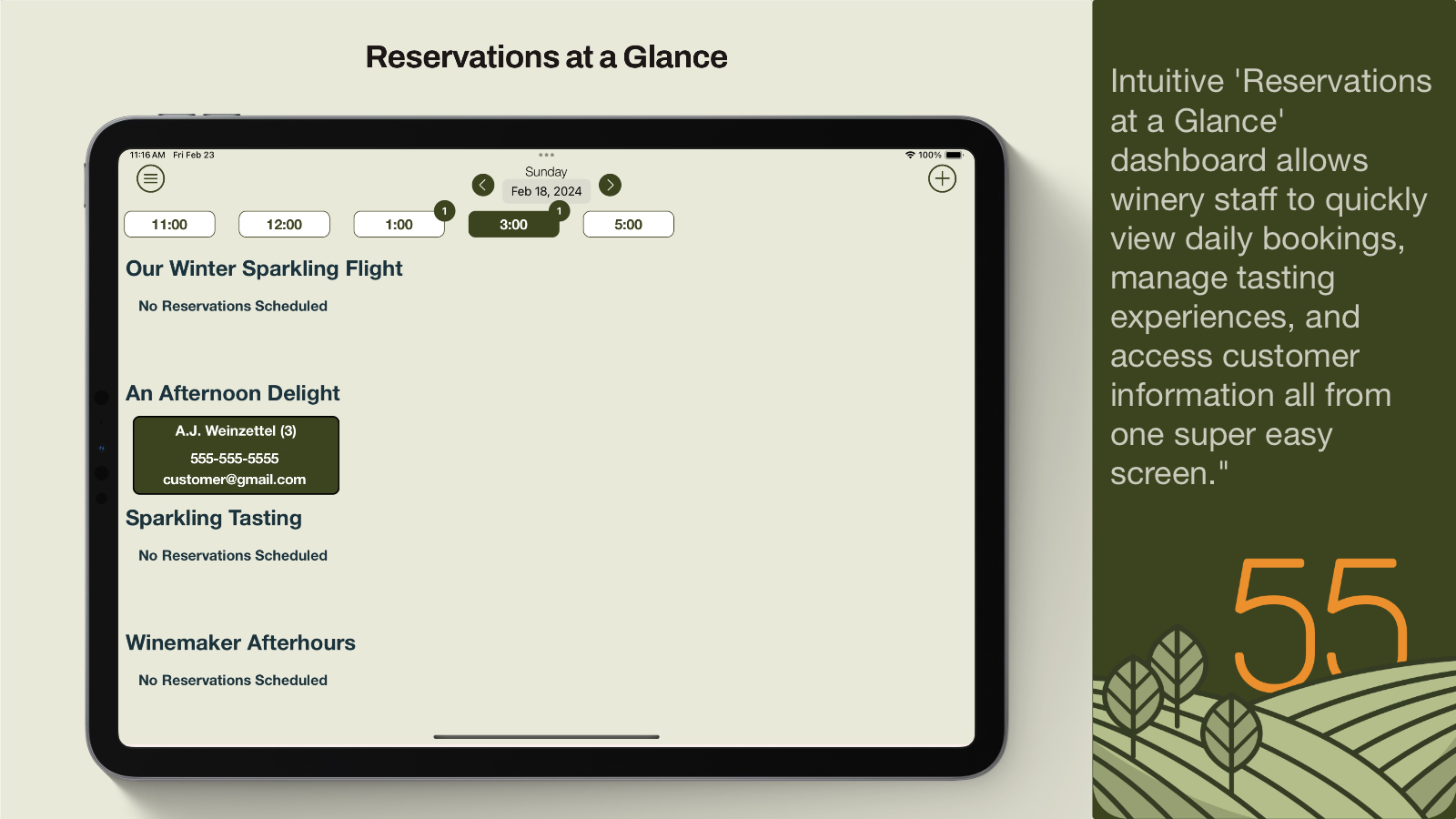This screenshot has width=1456, height=819.
Task: Select the 12:00 time tab
Action: tap(284, 224)
